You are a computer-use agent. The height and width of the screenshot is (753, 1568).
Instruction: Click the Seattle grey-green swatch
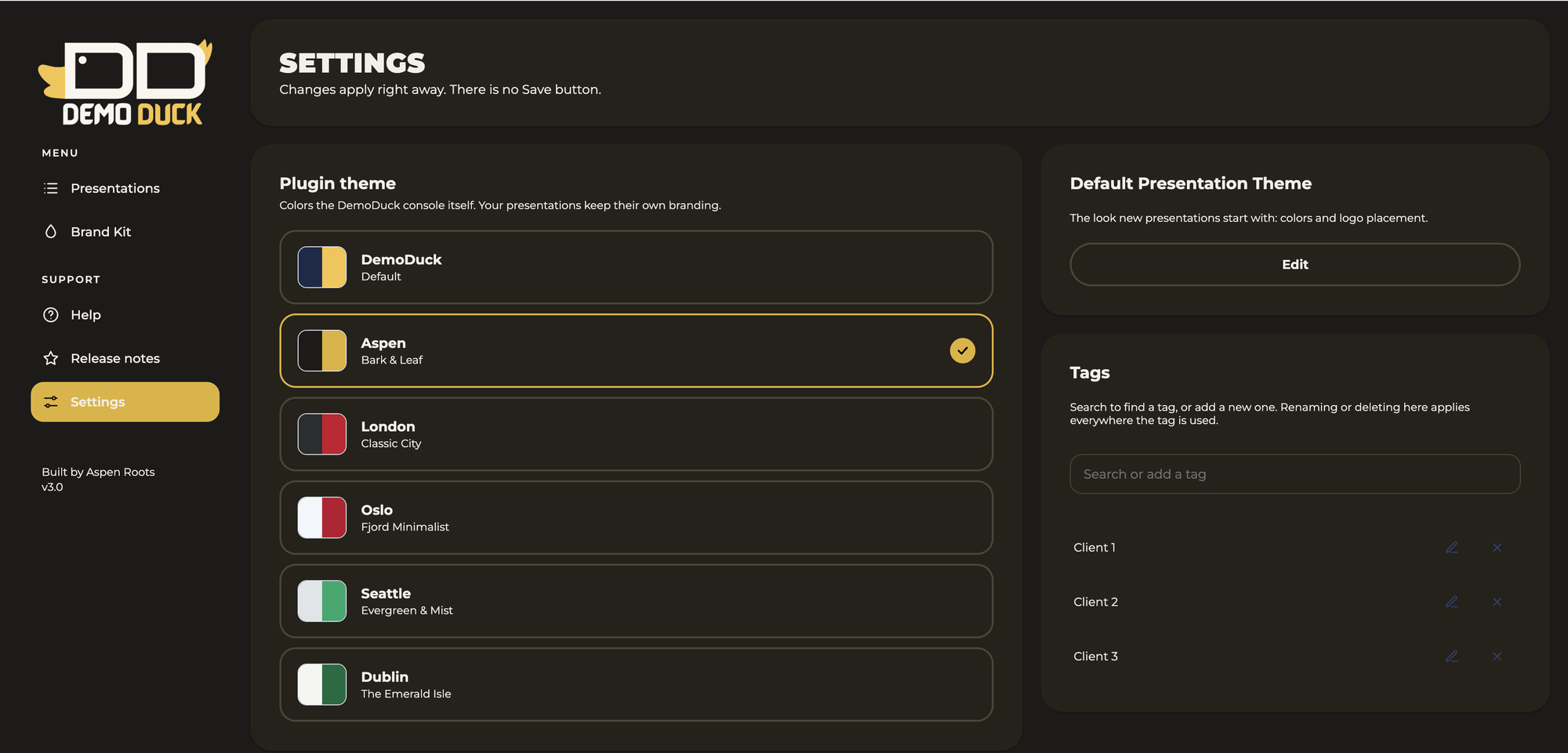click(322, 601)
